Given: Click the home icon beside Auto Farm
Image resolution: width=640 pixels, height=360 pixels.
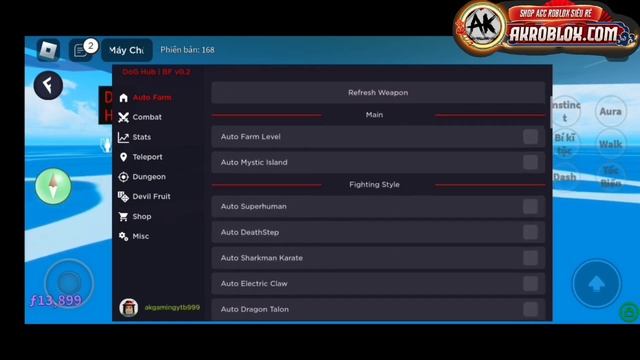Looking at the screenshot, I should point(124,98).
